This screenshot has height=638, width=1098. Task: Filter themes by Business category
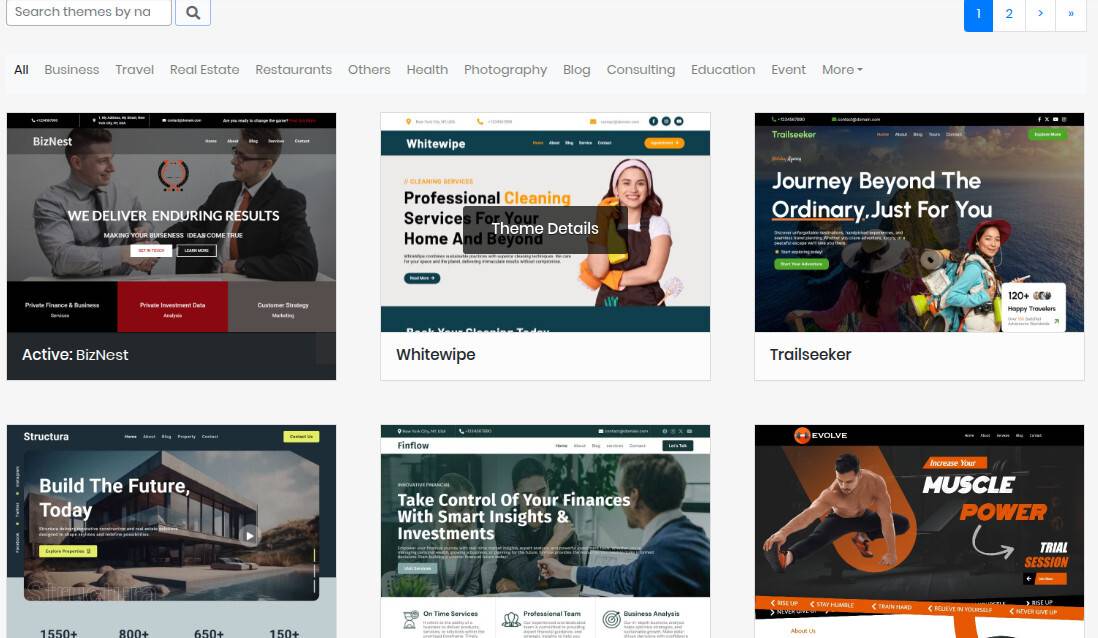(72, 70)
